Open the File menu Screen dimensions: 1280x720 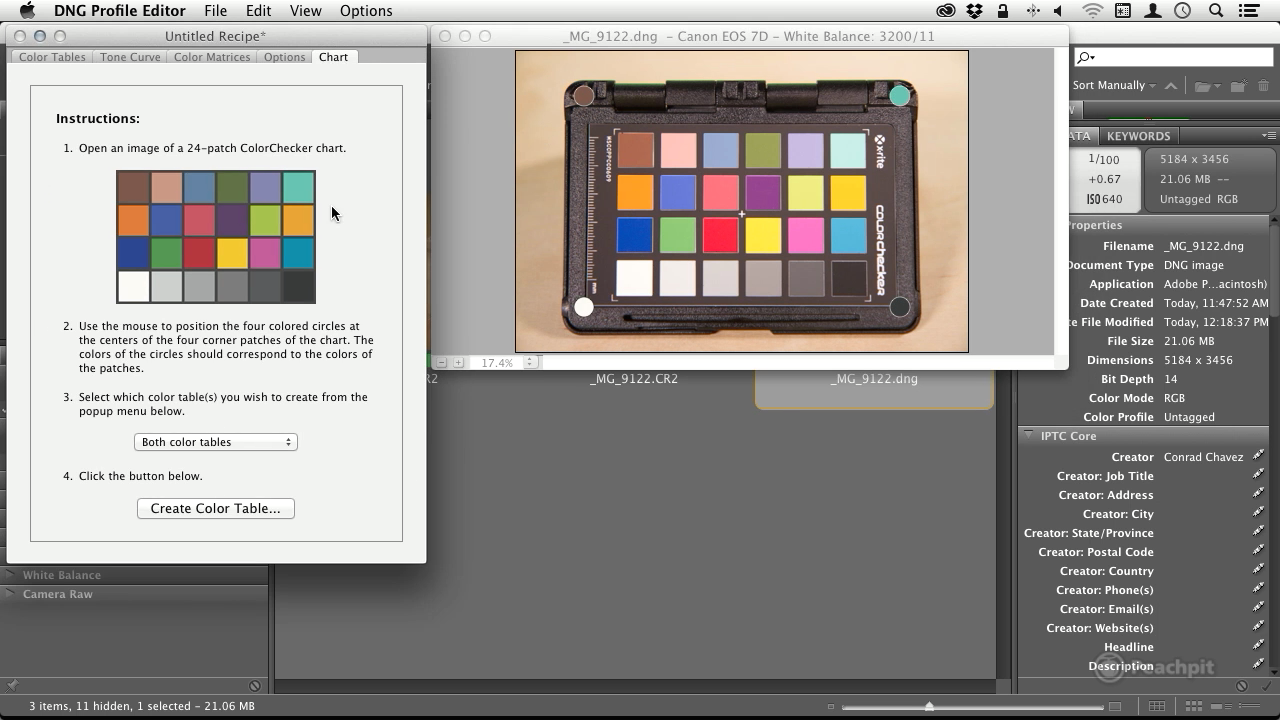215,11
